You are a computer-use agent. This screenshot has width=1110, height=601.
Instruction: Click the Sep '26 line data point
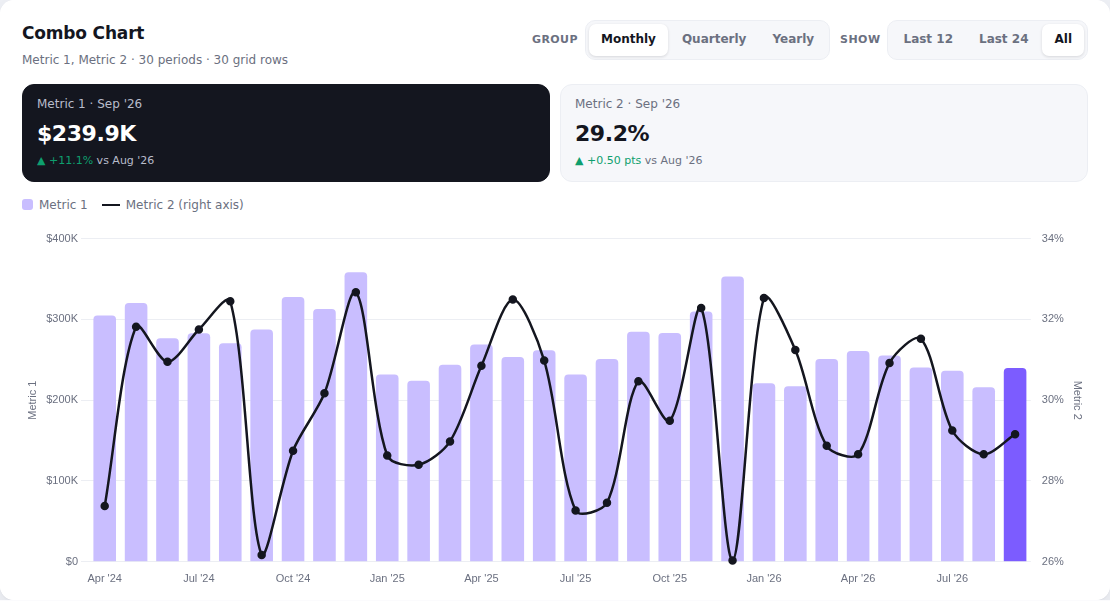point(1015,435)
